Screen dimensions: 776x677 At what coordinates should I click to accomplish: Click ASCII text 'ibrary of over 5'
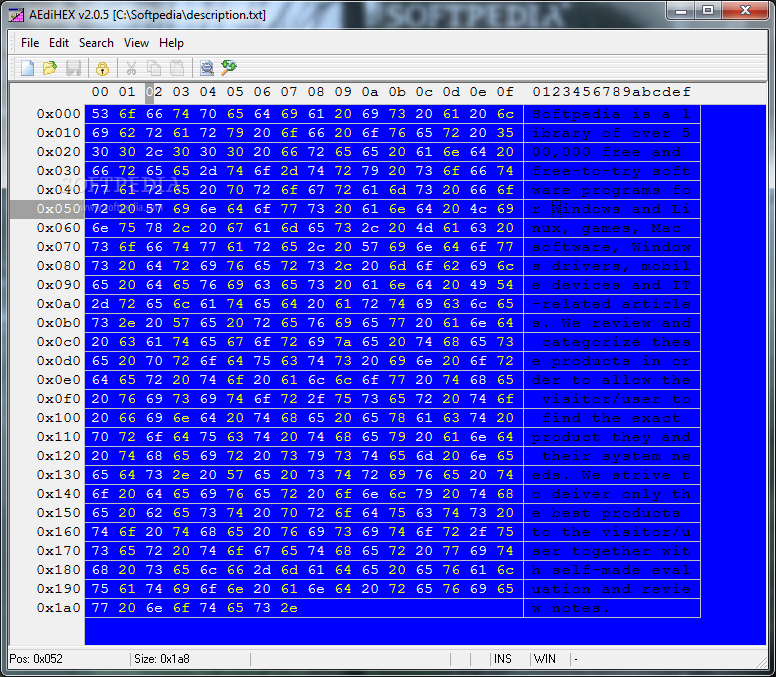pyautogui.click(x=611, y=133)
